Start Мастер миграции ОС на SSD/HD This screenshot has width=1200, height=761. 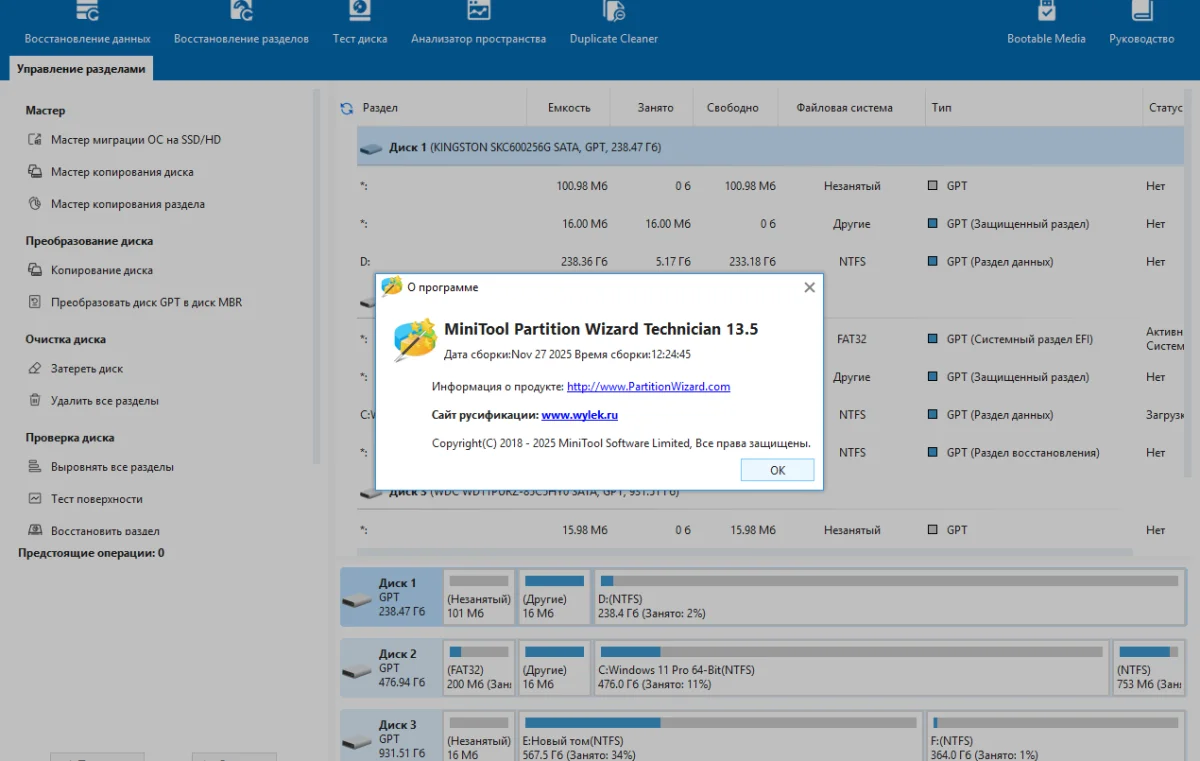click(135, 140)
